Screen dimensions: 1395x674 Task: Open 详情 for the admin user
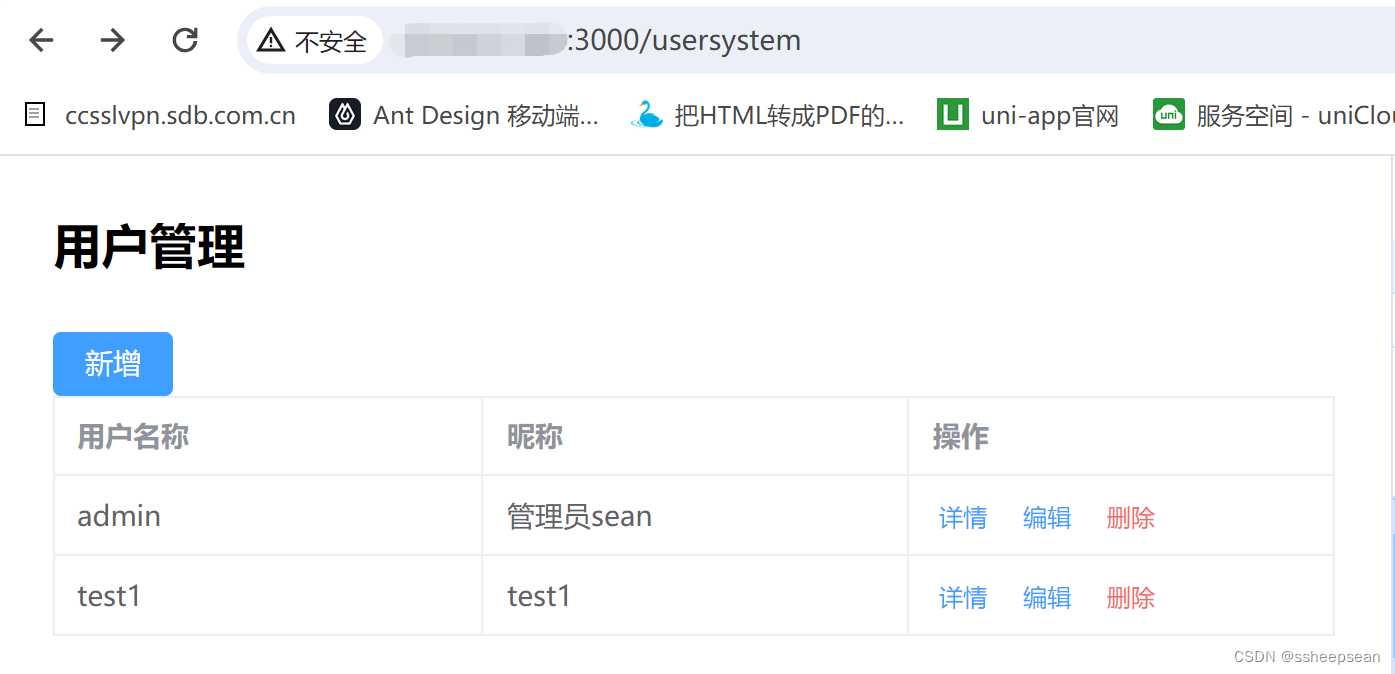tap(962, 517)
